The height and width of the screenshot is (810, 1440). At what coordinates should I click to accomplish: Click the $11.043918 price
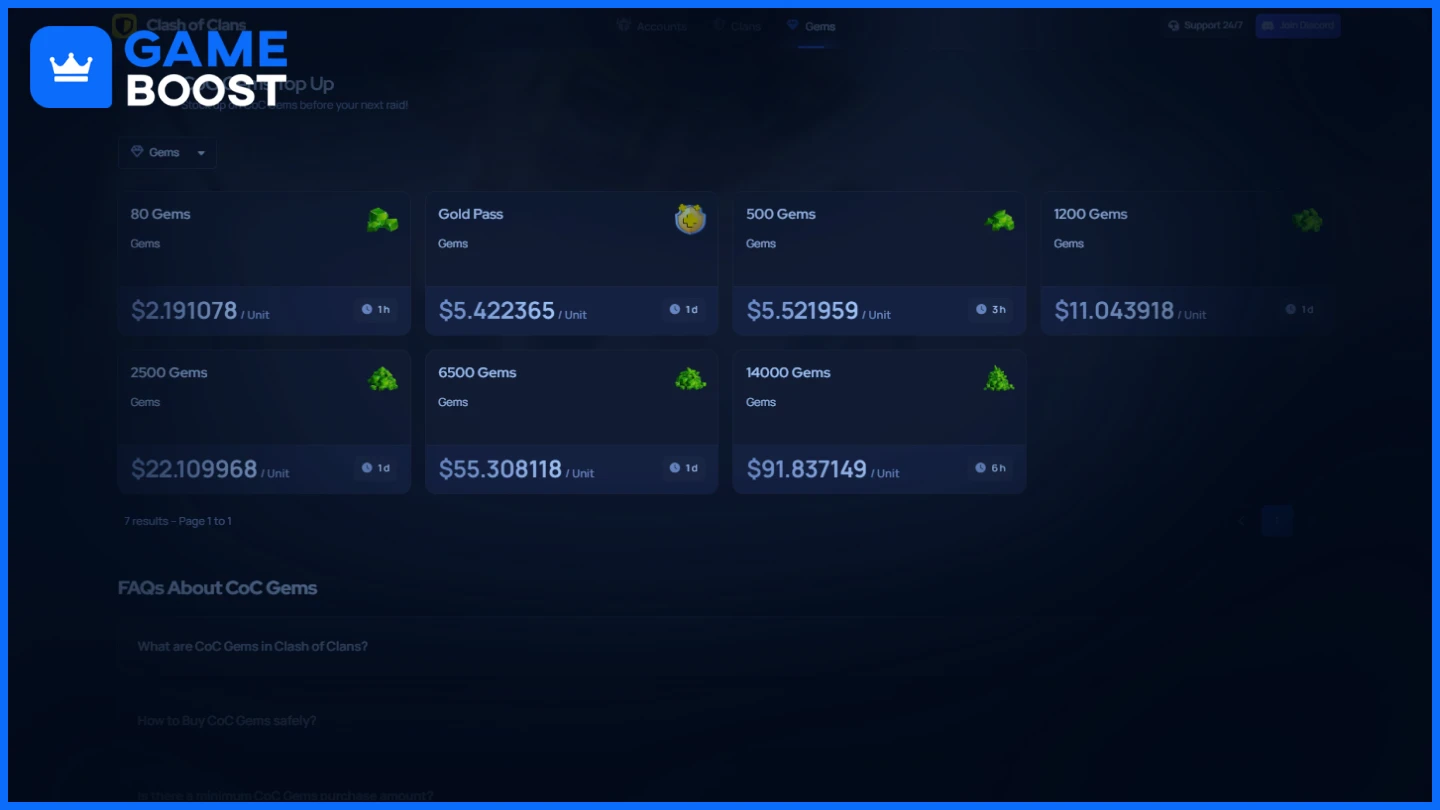point(1114,311)
